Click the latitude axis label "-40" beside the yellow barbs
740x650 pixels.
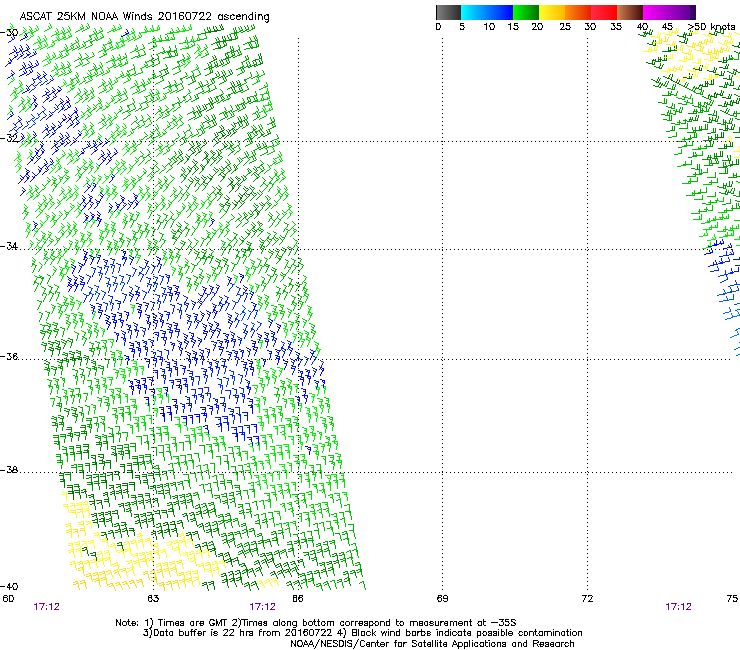9,586
